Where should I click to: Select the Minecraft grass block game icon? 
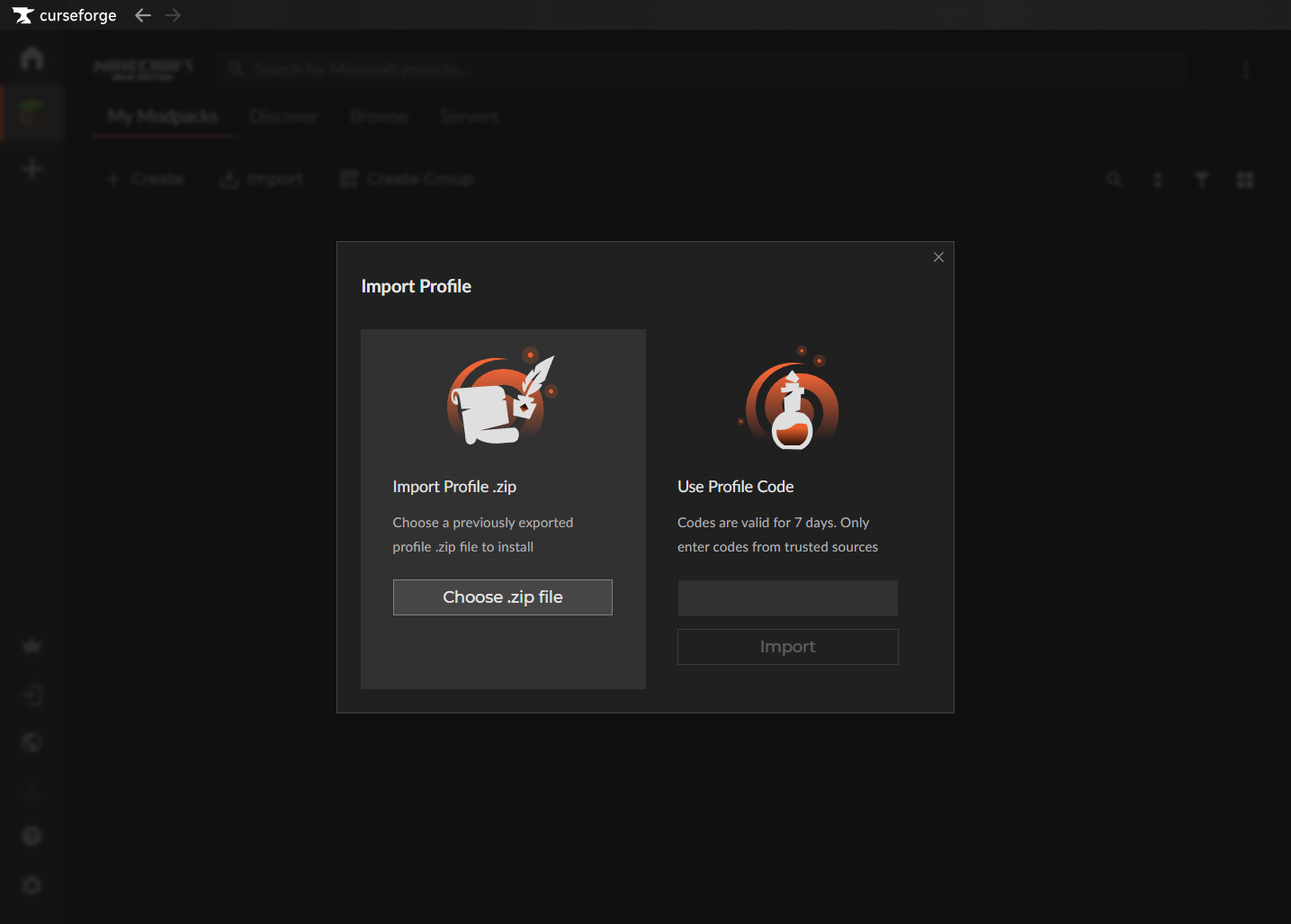point(31,113)
